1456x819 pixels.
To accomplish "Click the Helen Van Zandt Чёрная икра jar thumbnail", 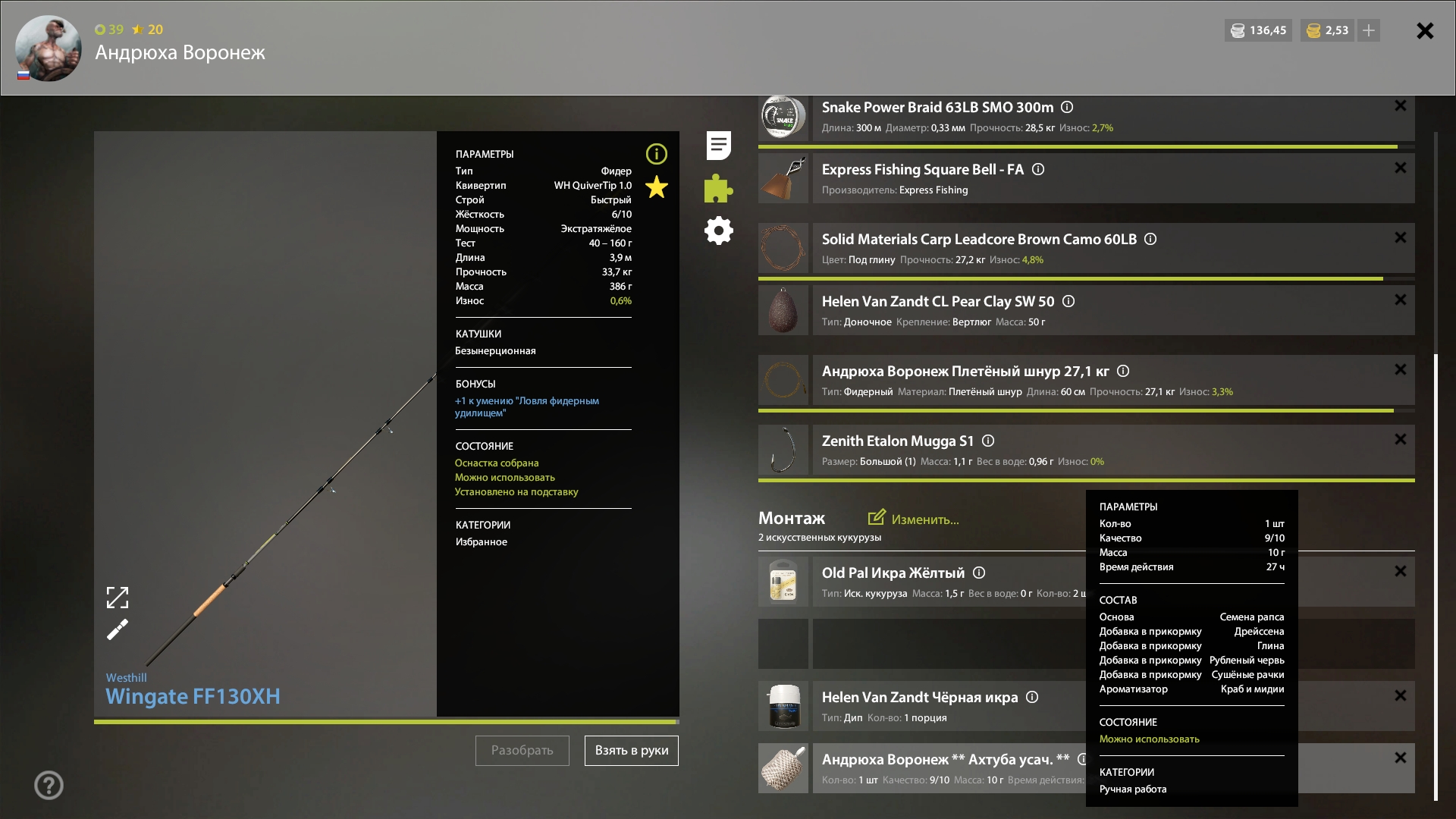I will [783, 706].
